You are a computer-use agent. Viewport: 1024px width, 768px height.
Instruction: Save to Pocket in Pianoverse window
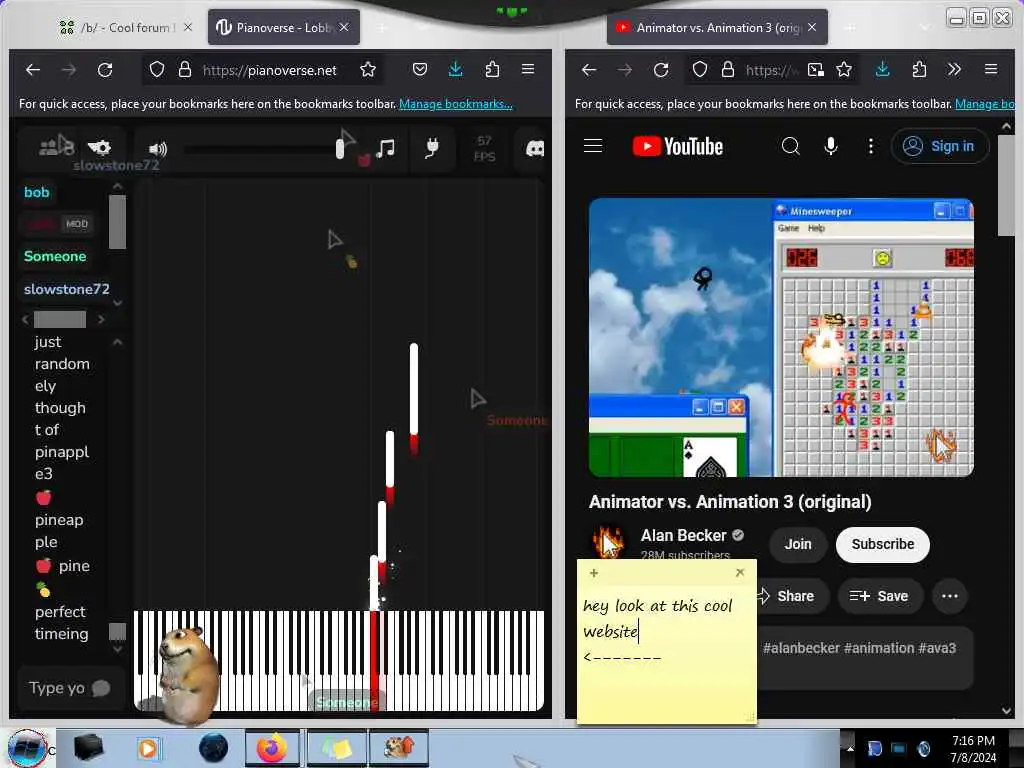[x=420, y=69]
